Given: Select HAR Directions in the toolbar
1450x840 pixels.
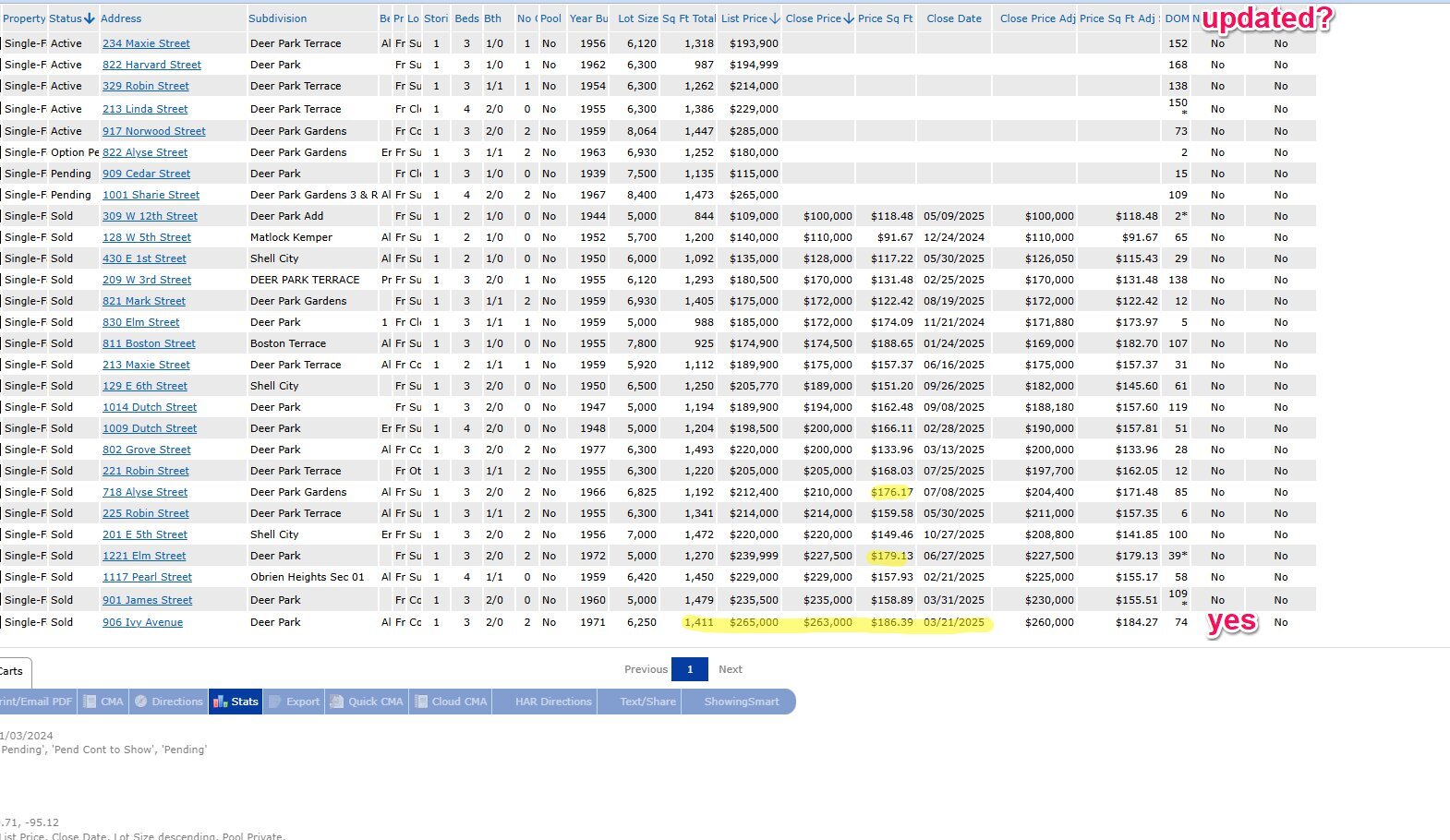Looking at the screenshot, I should pos(552,702).
